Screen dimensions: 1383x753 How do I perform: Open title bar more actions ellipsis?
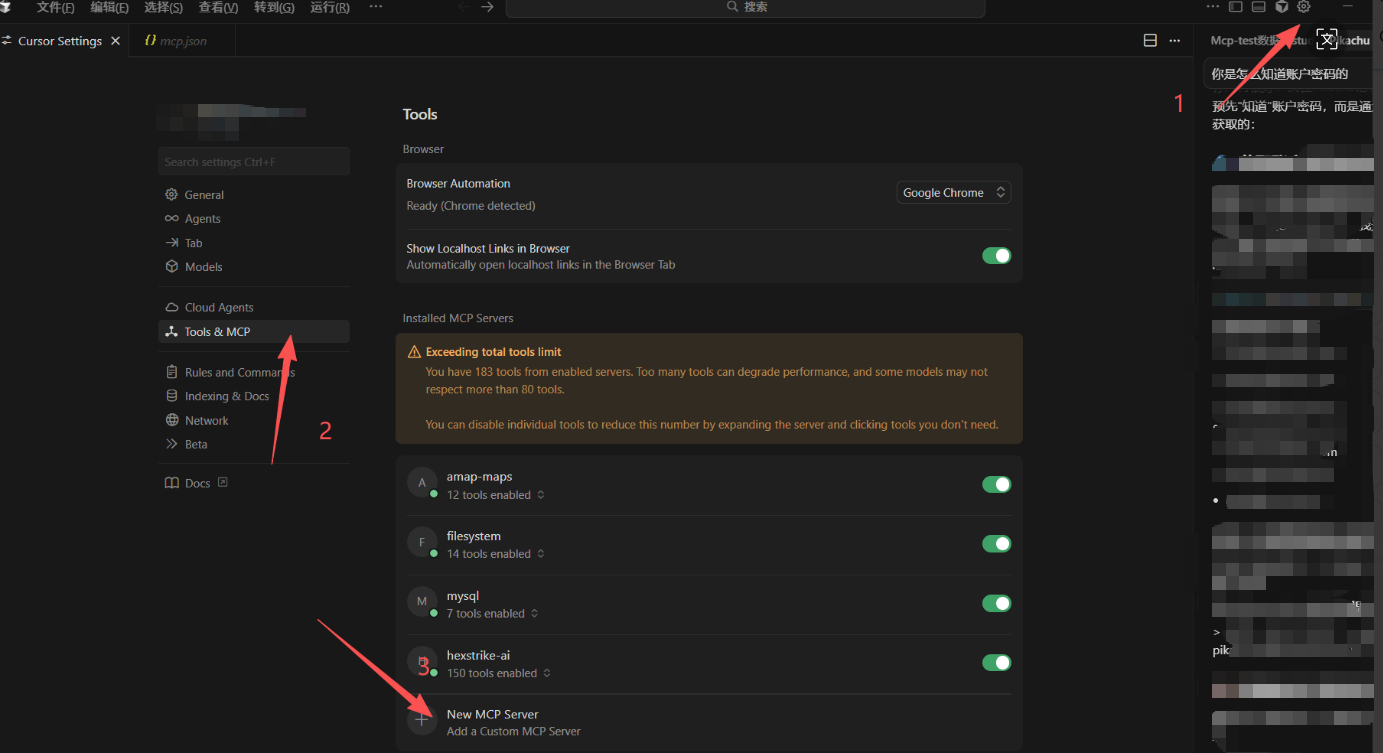click(x=1213, y=7)
